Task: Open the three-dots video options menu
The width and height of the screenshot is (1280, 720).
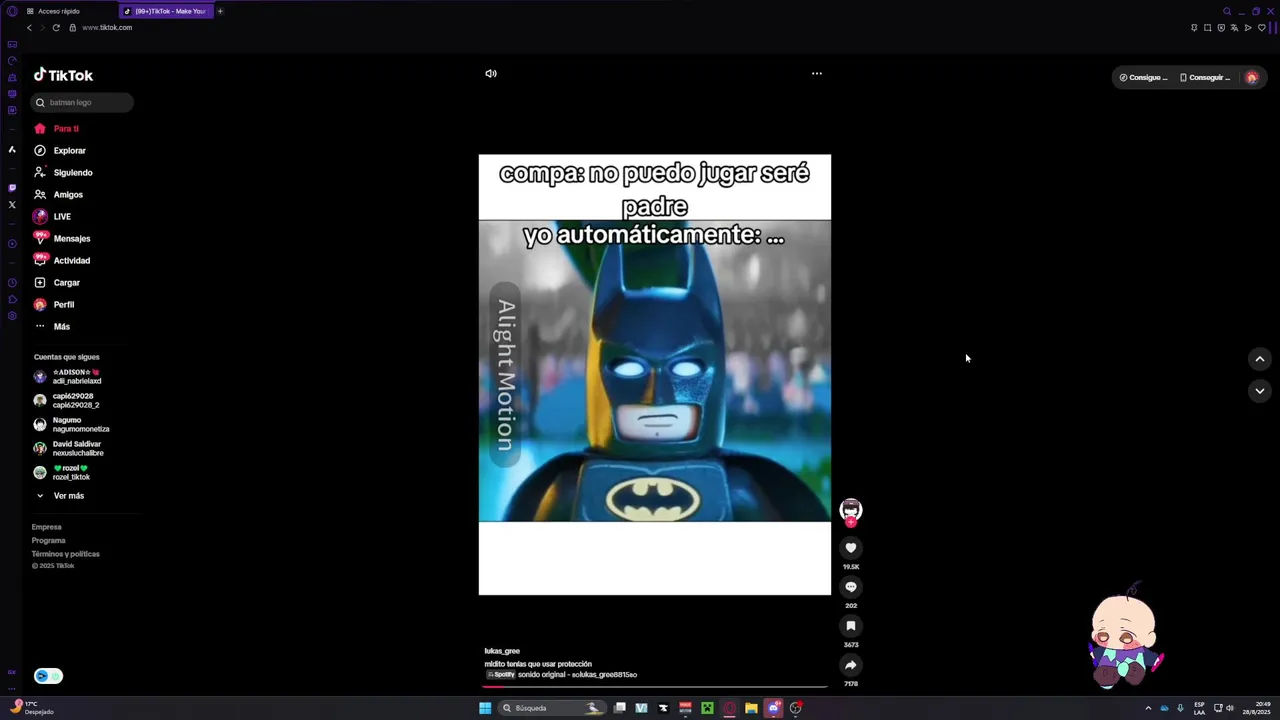Action: click(817, 73)
